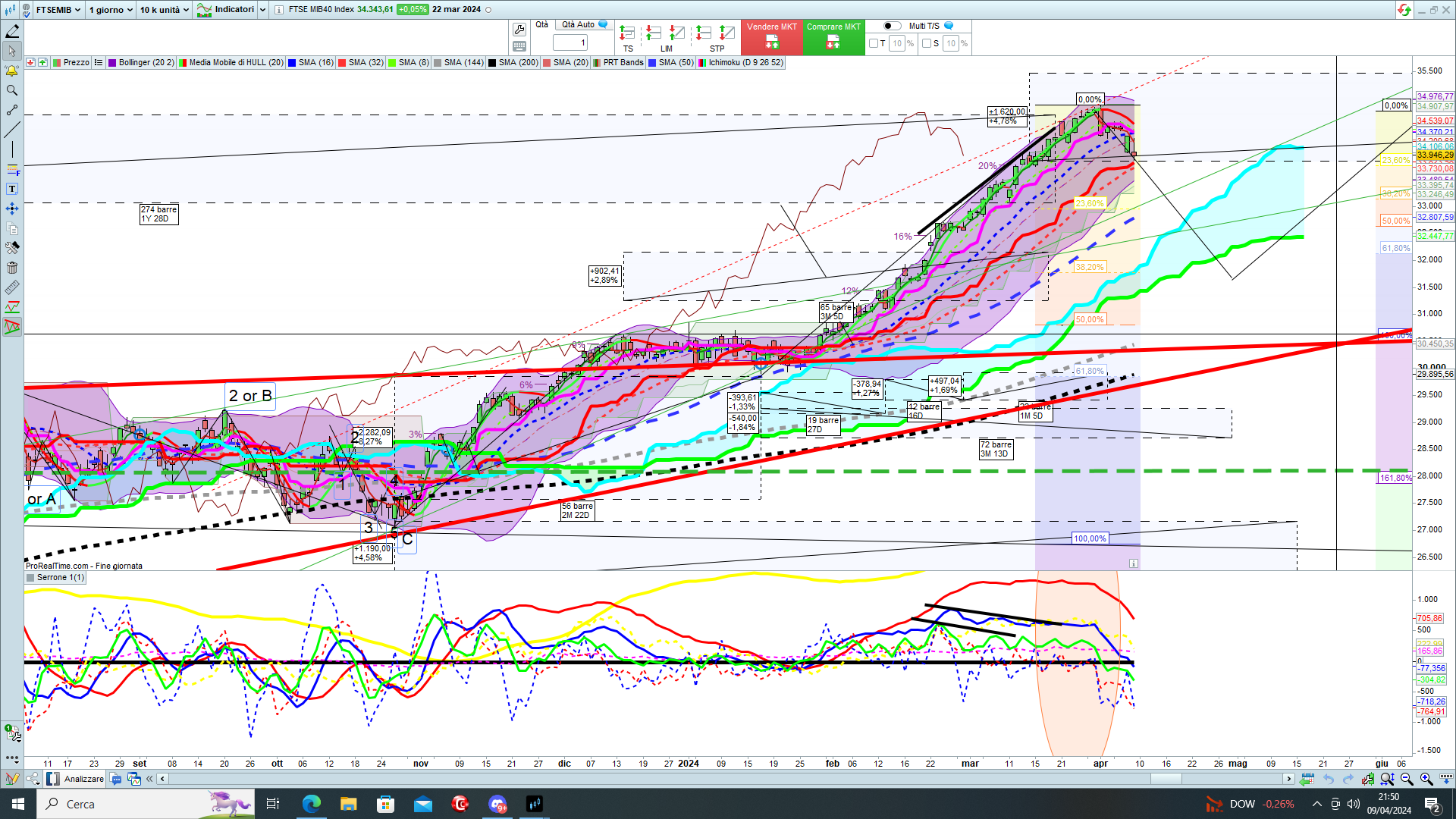Click the horizontal chart scrollbar thumb
Image resolution: width=1456 pixels, height=819 pixels.
1166,779
